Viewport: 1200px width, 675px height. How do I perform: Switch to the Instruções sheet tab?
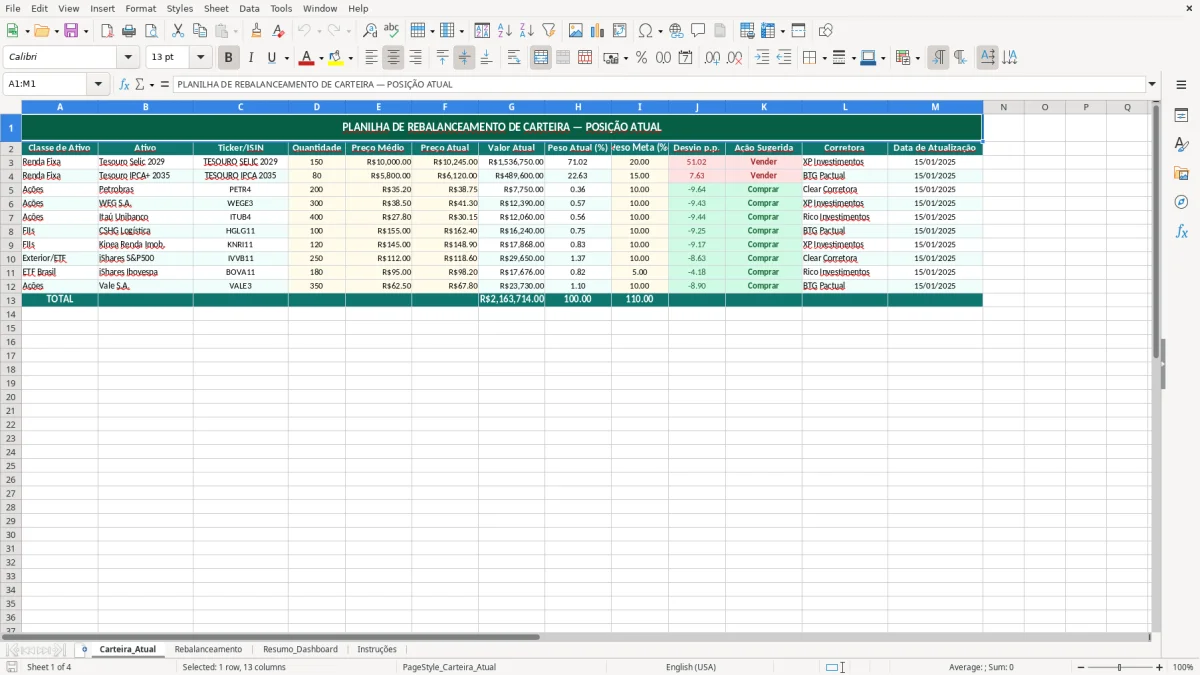point(377,649)
